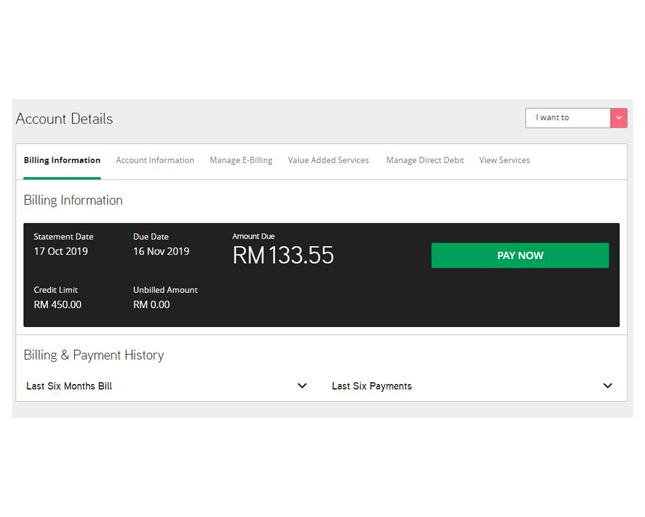Click the credit limit value RM 450.00
The width and height of the screenshot is (645, 517).
(x=58, y=305)
